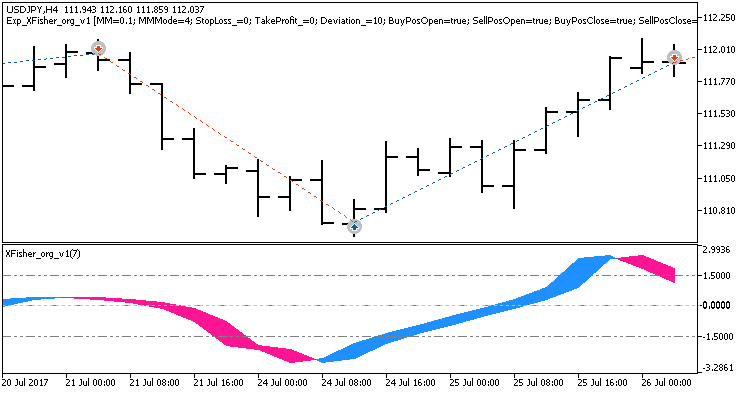750x394 pixels.
Task: Click the 24 Jul 16:00 time label
Action: pos(410,383)
